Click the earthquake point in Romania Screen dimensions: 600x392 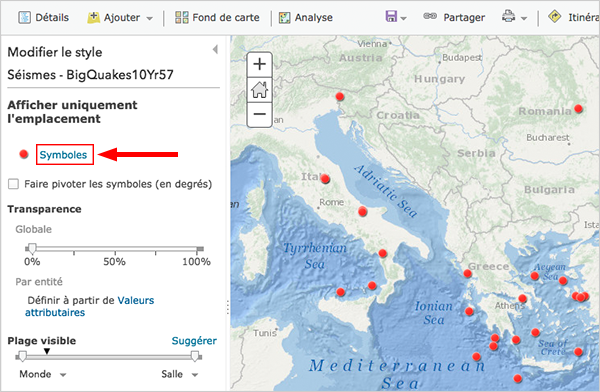[579, 109]
